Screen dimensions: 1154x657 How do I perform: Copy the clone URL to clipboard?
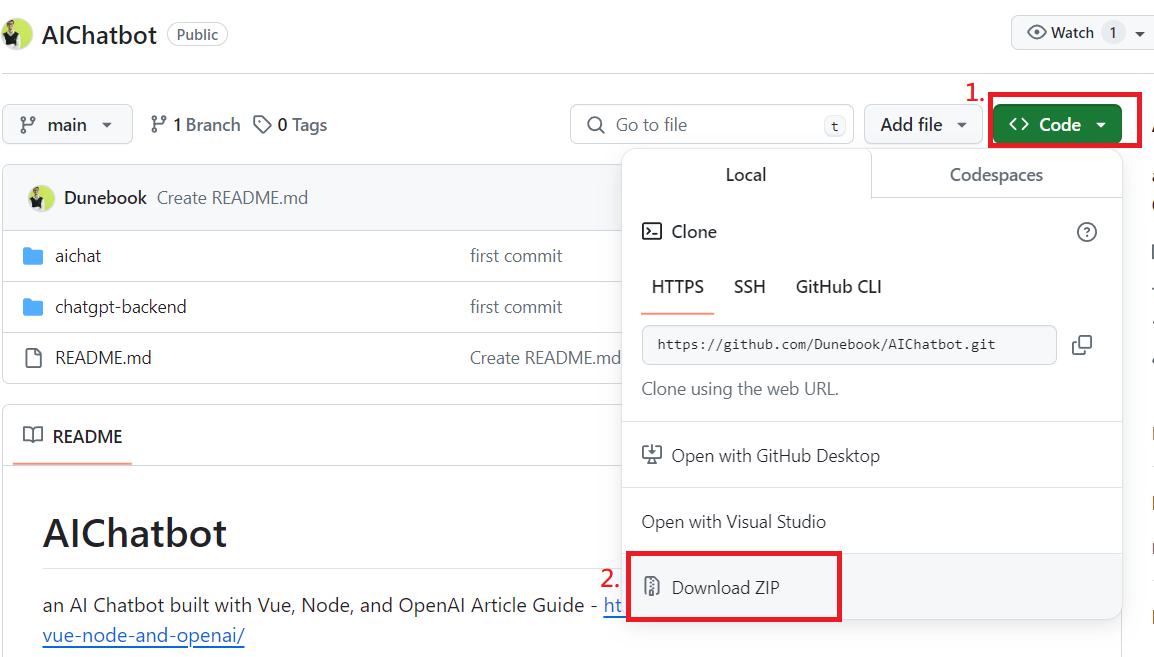click(x=1081, y=345)
